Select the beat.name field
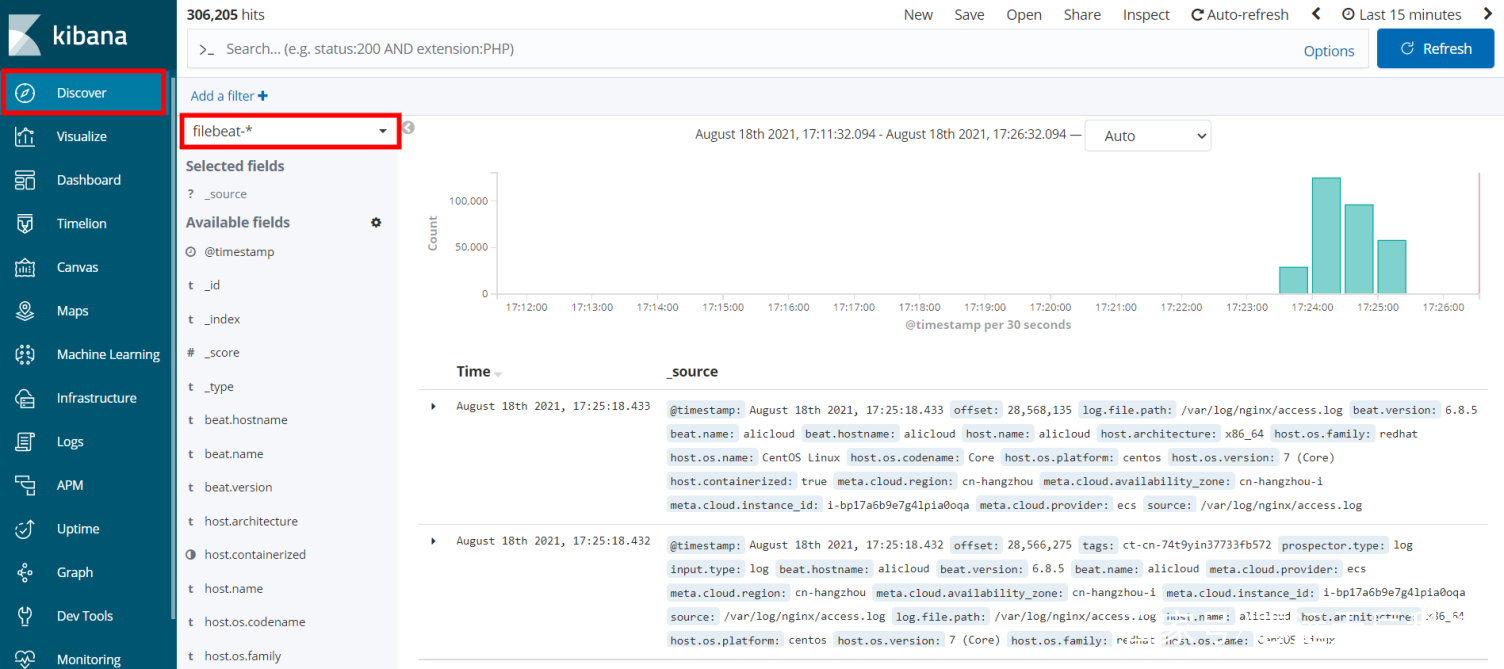This screenshot has width=1504, height=669. pyautogui.click(x=234, y=454)
